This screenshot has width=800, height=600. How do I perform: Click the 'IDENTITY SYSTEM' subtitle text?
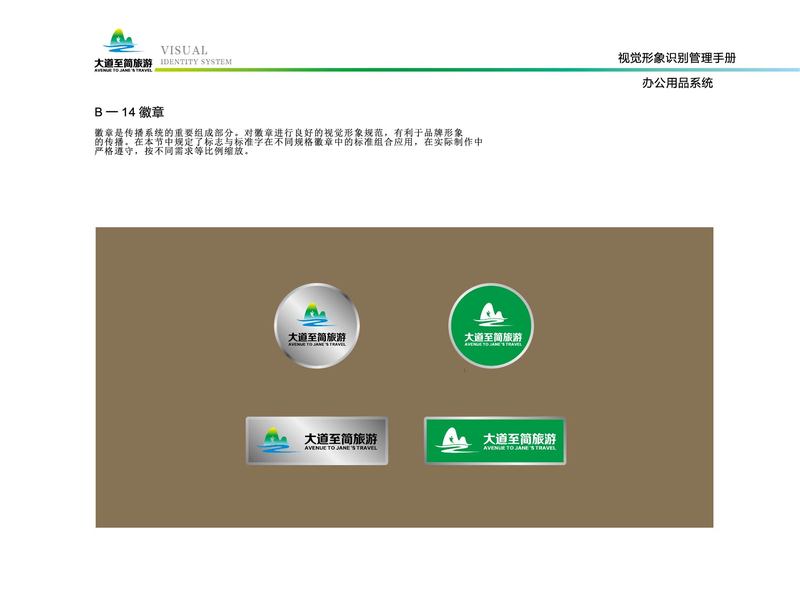click(196, 62)
